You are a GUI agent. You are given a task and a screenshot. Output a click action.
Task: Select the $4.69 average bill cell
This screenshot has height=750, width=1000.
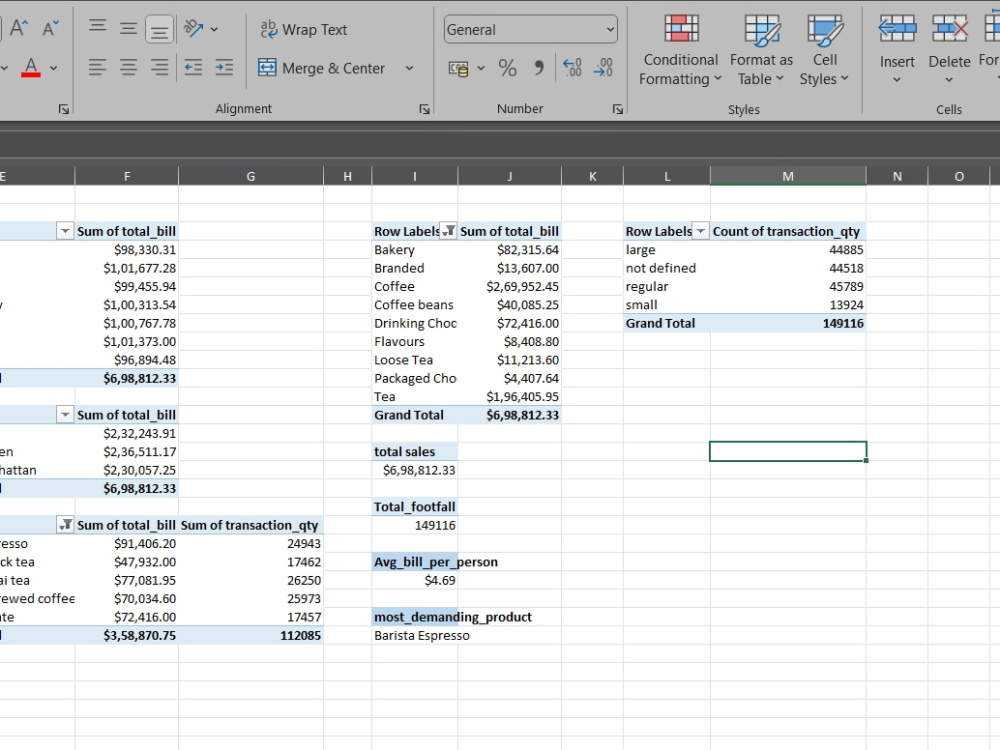415,580
